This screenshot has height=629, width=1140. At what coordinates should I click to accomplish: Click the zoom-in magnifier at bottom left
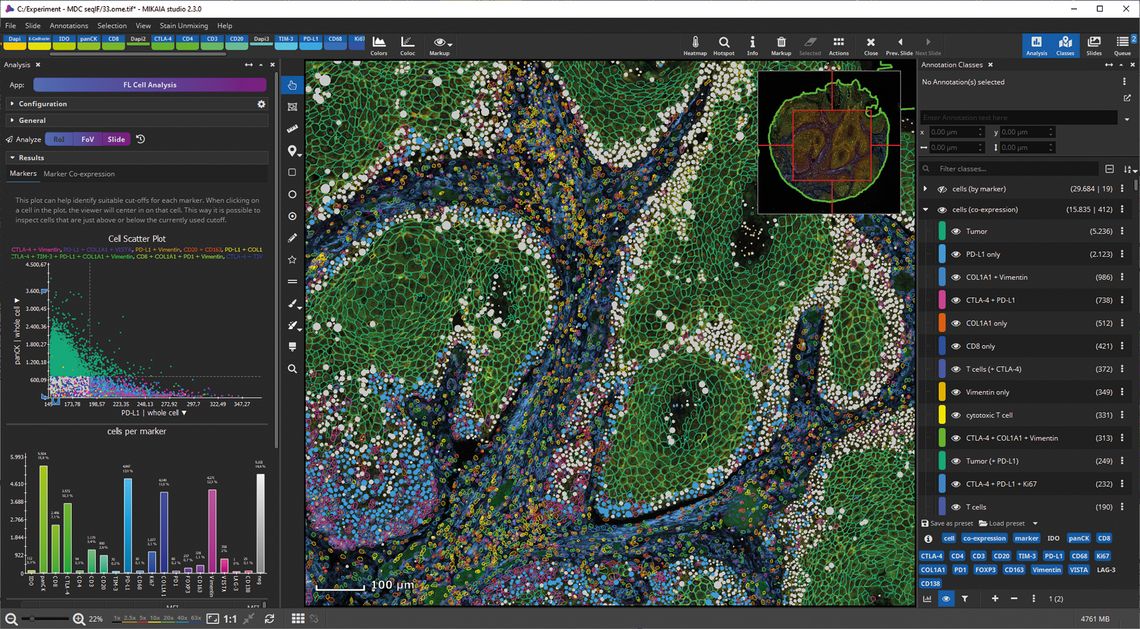79,619
